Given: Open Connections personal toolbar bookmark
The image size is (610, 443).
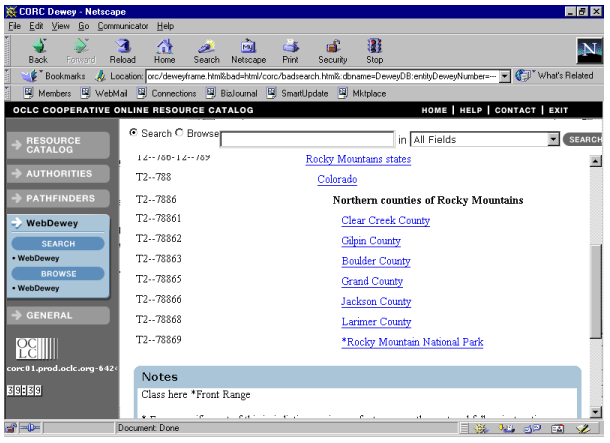Looking at the screenshot, I should 167,93.
